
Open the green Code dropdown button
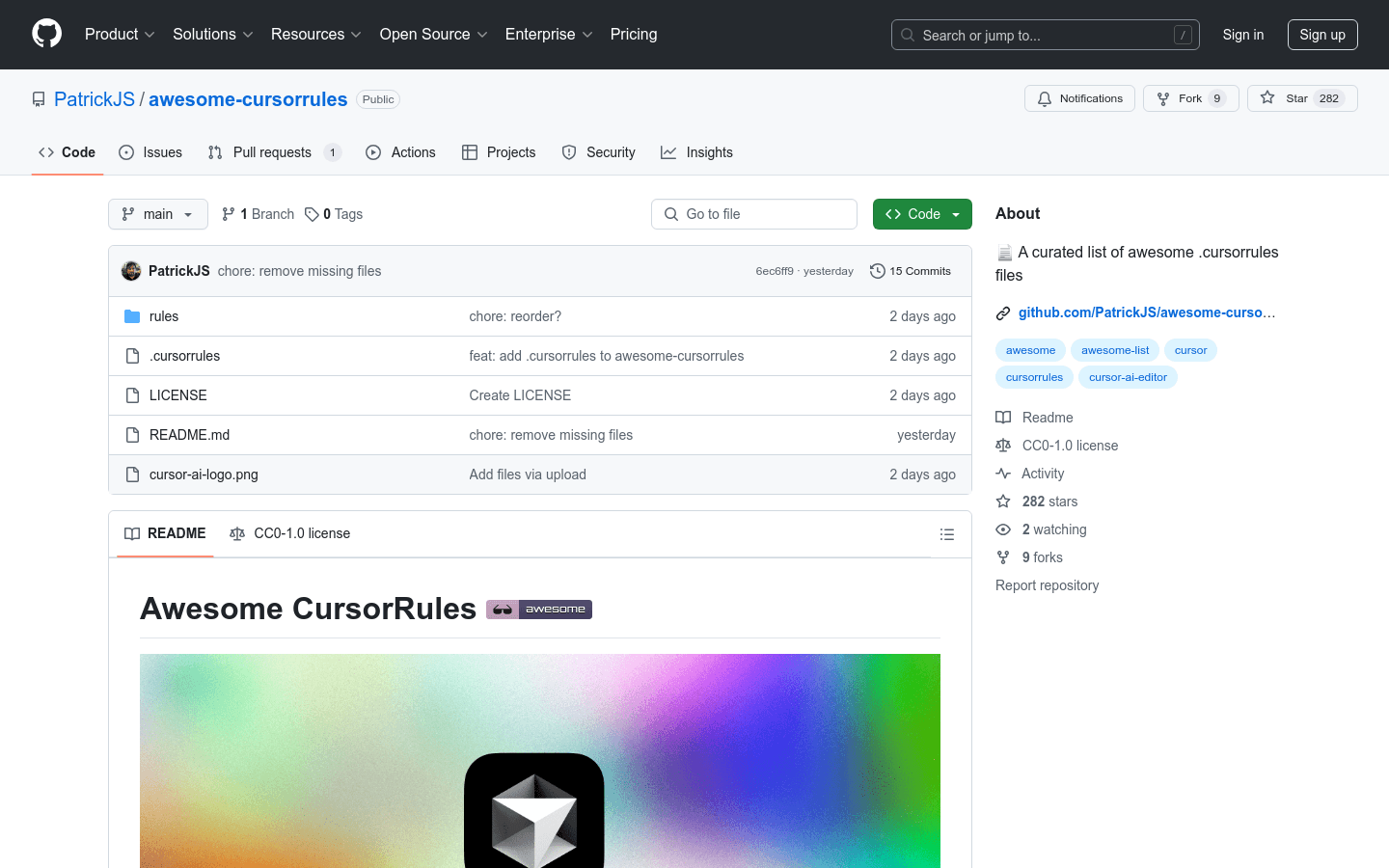point(922,214)
